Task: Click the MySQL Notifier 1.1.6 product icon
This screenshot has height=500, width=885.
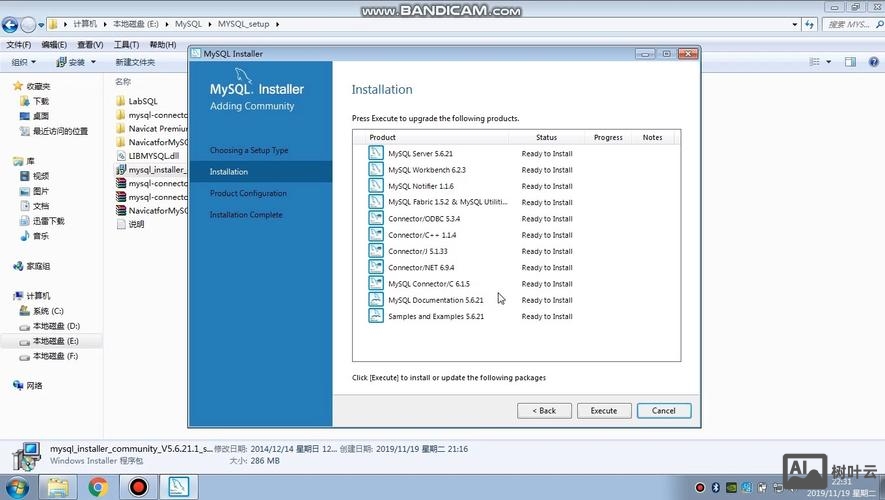Action: click(x=375, y=186)
